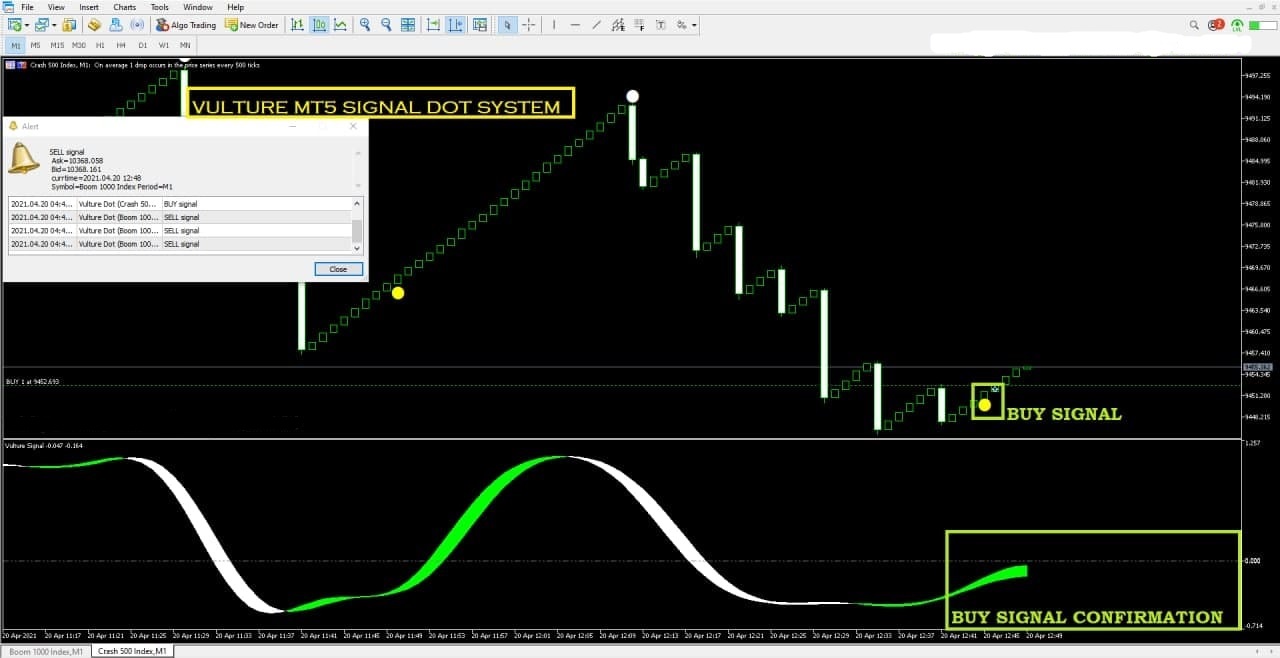Select the horizontal line drawing tool
1280x658 pixels.
coord(575,24)
